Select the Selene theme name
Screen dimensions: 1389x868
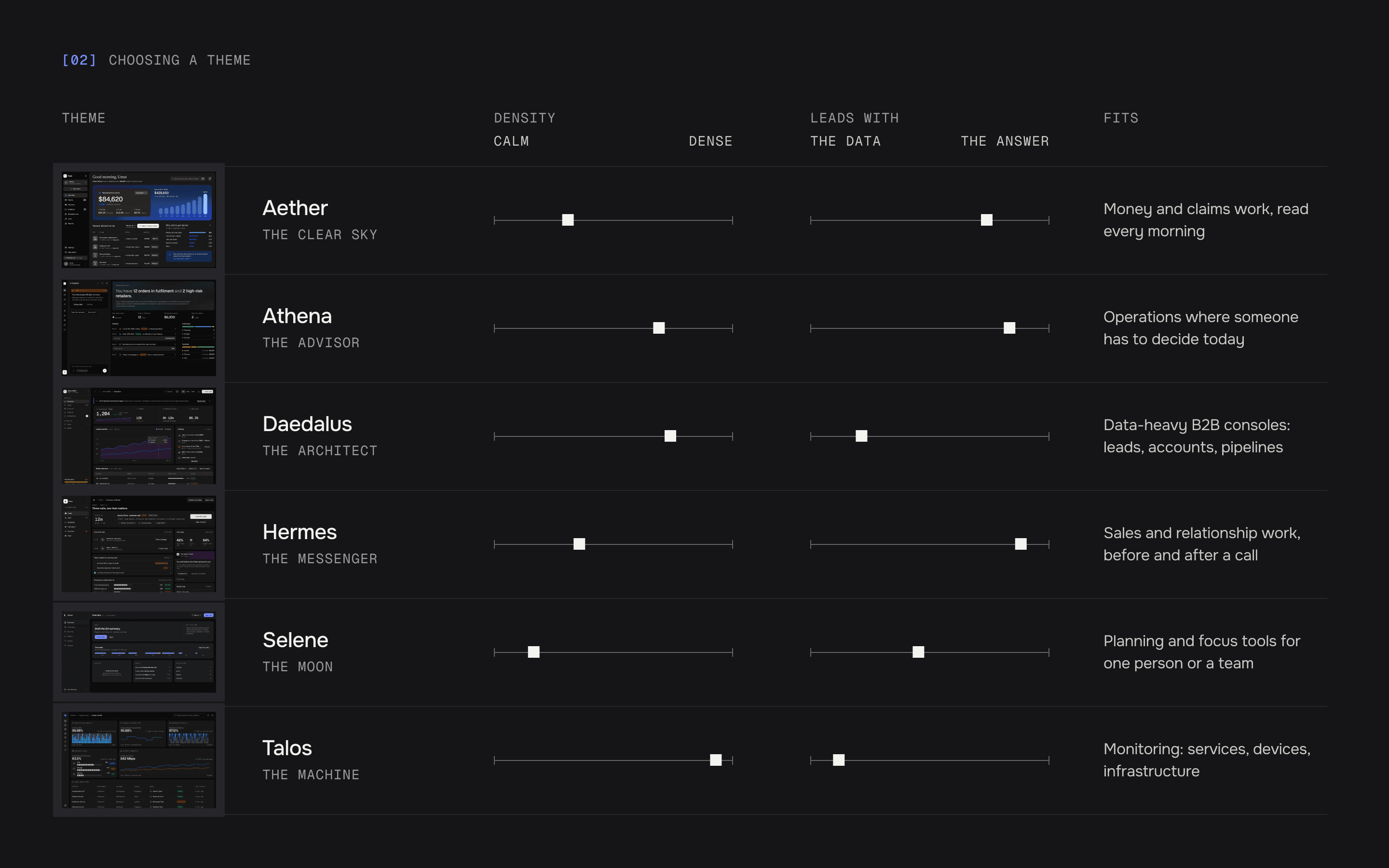pos(295,639)
